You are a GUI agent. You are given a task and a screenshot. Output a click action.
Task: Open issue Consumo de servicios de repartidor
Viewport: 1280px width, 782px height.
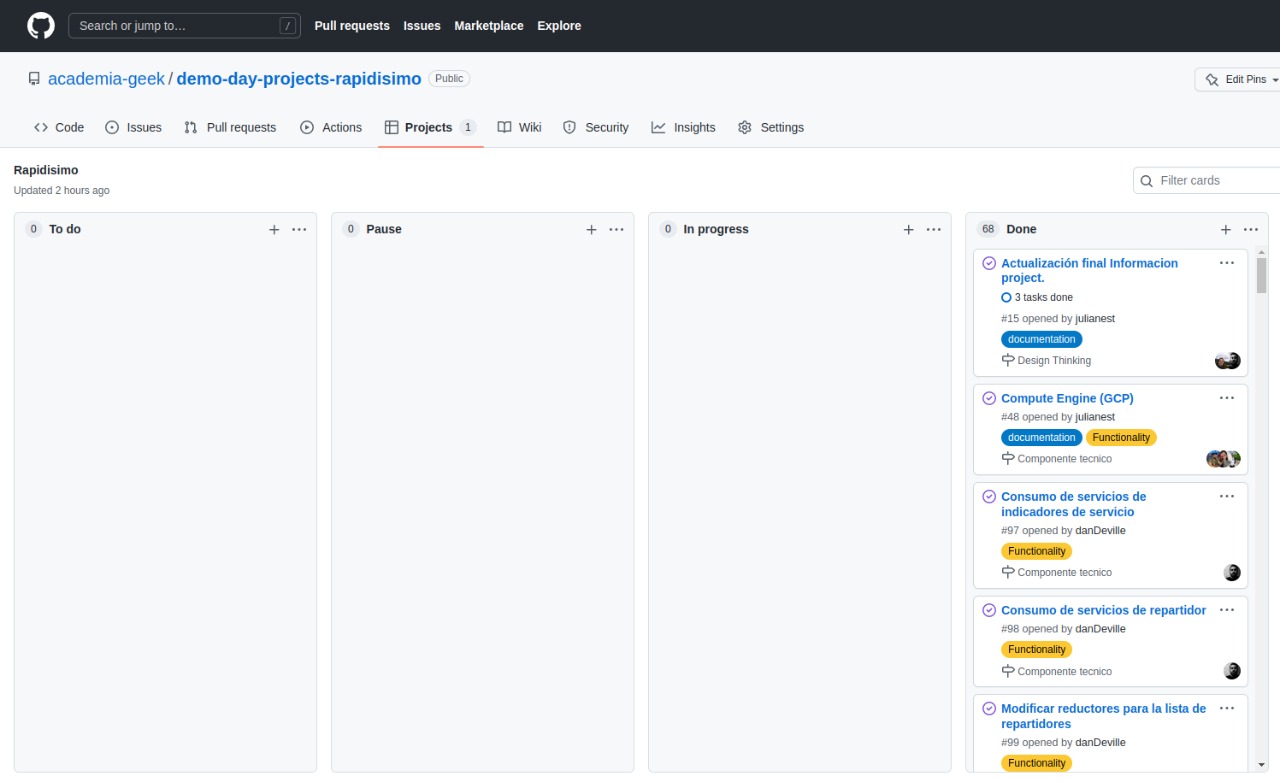pyautogui.click(x=1103, y=610)
